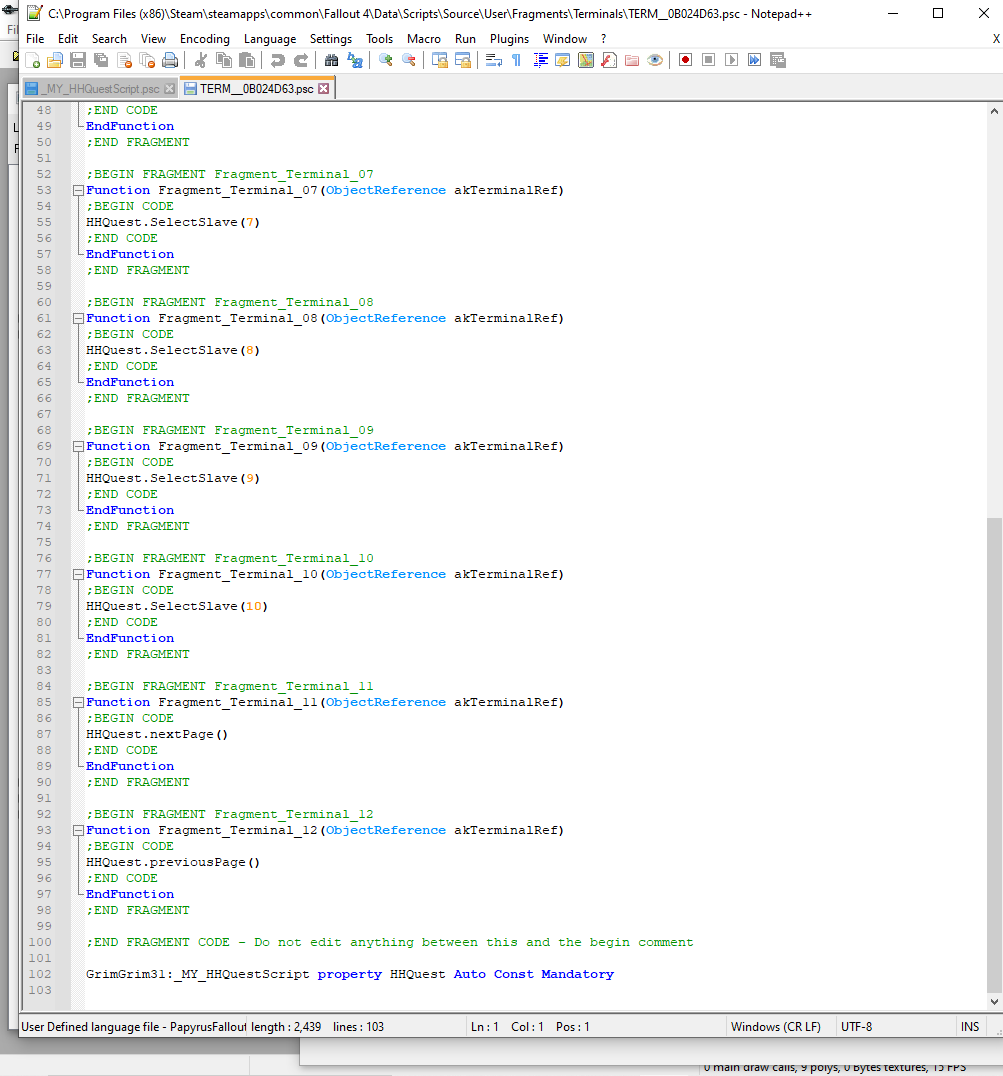Collapse Fragment_Terminal_09 function fold marker
Viewport: 1003px width, 1076px height.
(x=78, y=447)
